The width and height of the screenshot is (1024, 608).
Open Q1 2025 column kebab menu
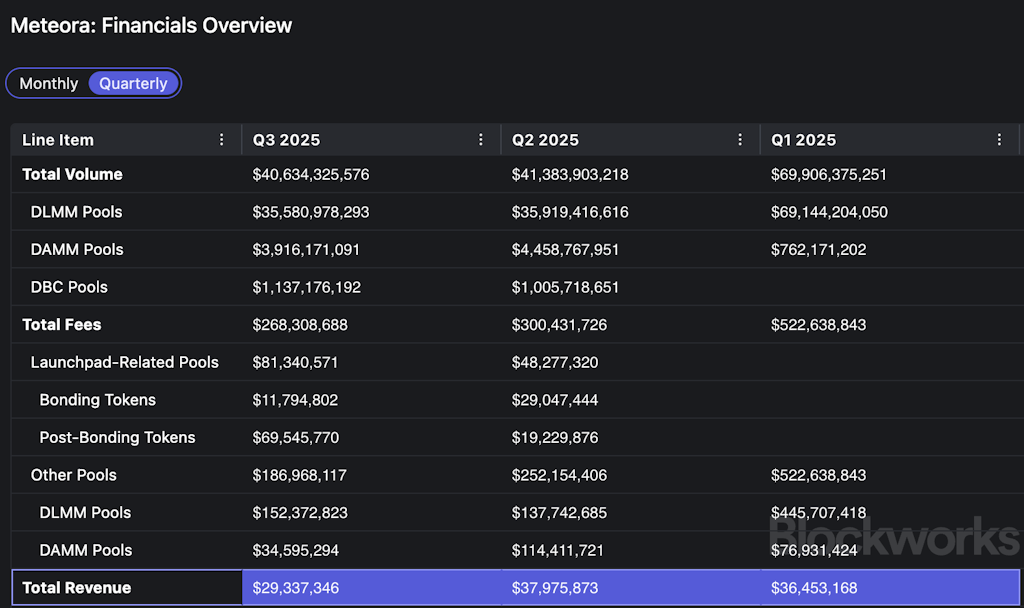pos(999,140)
